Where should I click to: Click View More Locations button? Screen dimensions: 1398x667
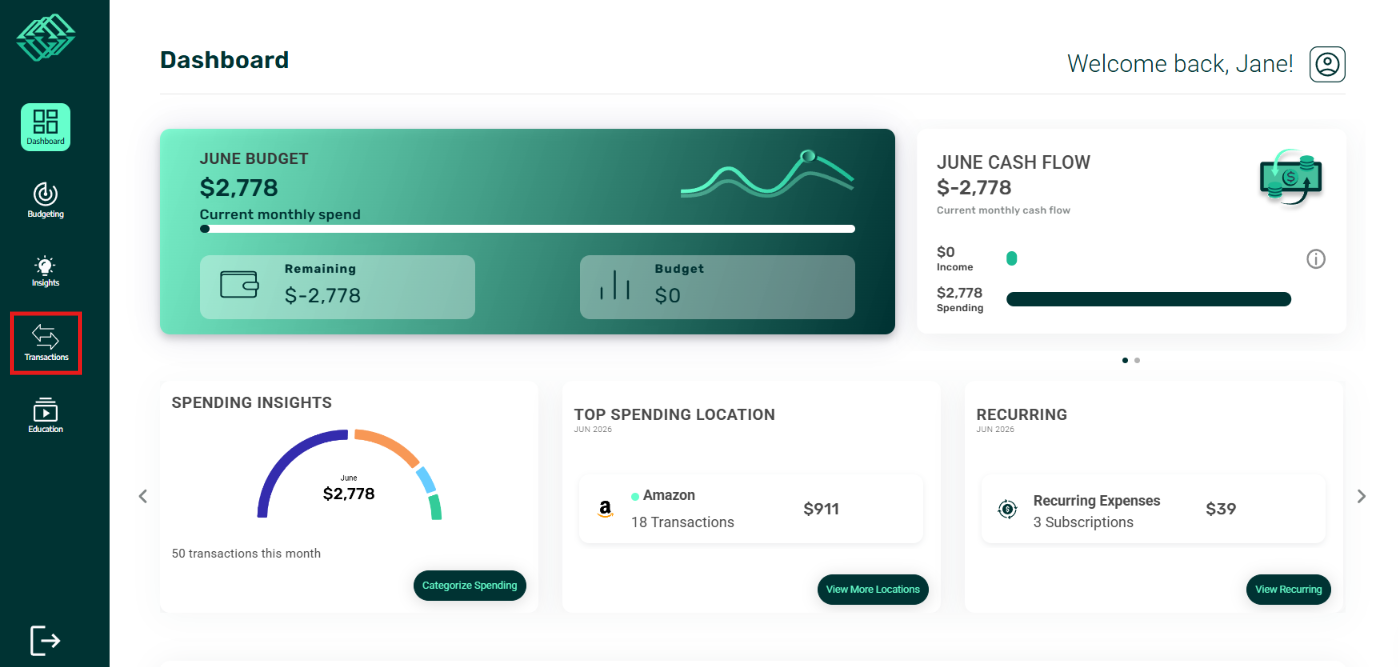pyautogui.click(x=873, y=589)
